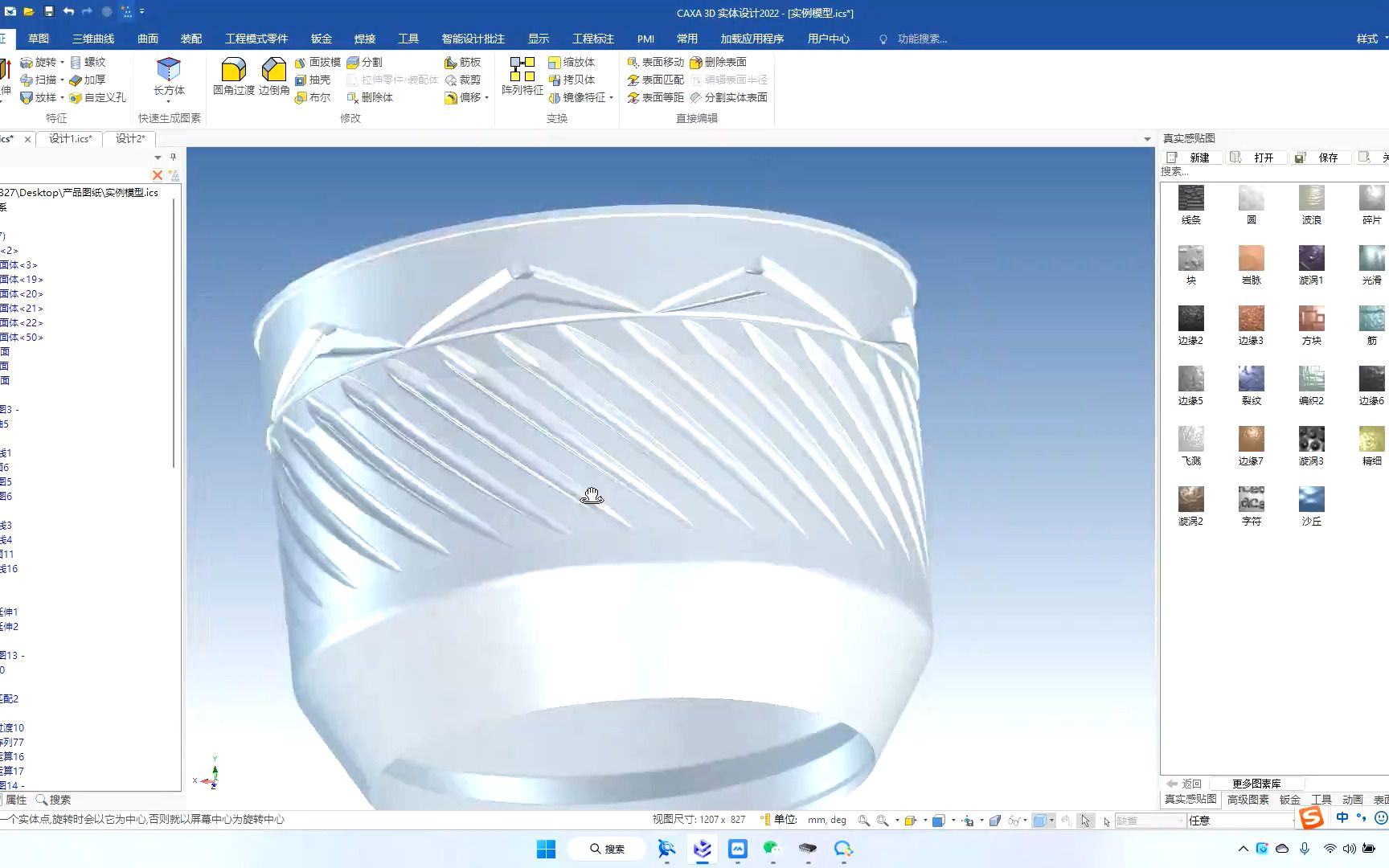Open the 镜像特征 dropdown arrow
Image resolution: width=1389 pixels, height=868 pixels.
click(x=612, y=97)
